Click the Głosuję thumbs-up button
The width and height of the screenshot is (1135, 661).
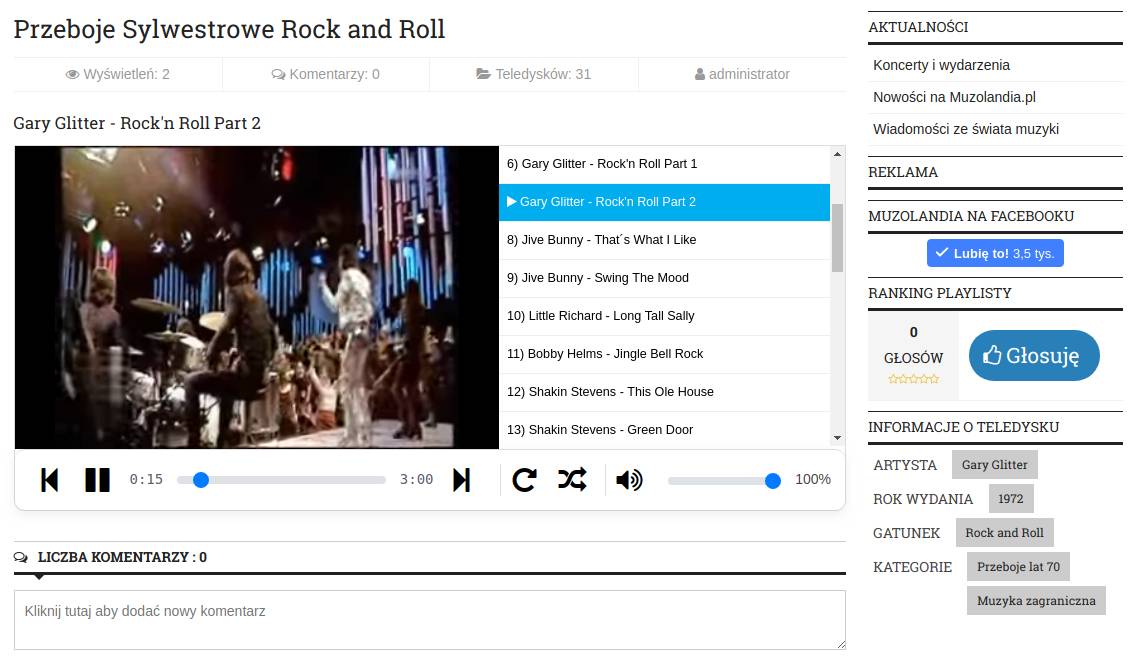pos(1033,355)
